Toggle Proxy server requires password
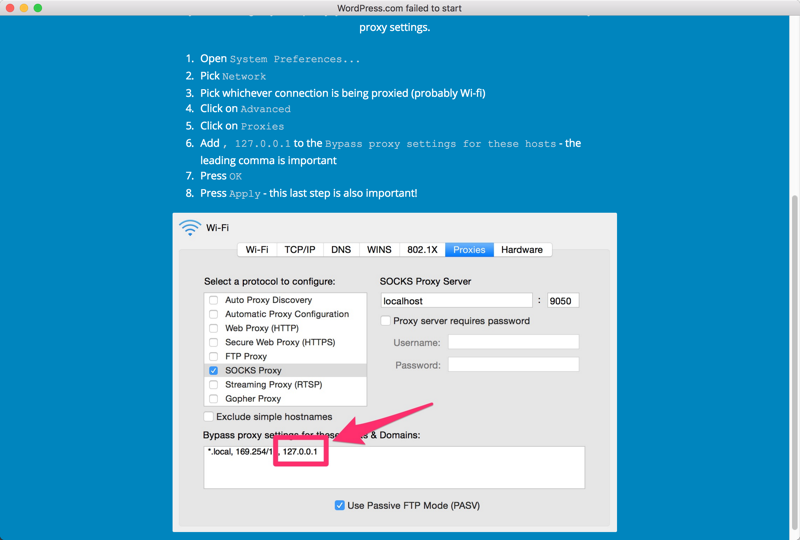Viewport: 800px width, 540px height. tap(386, 321)
